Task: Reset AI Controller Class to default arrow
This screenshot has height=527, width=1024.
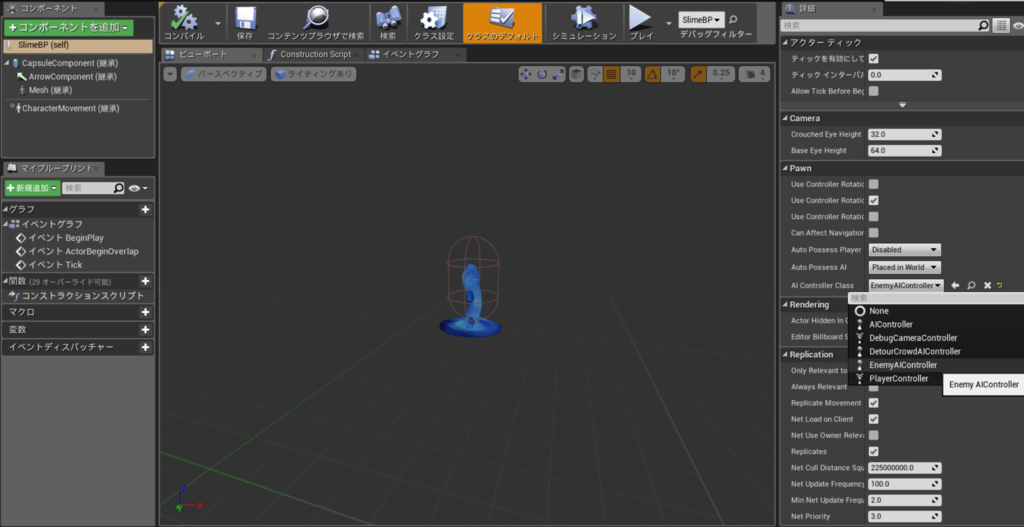Action: point(999,285)
